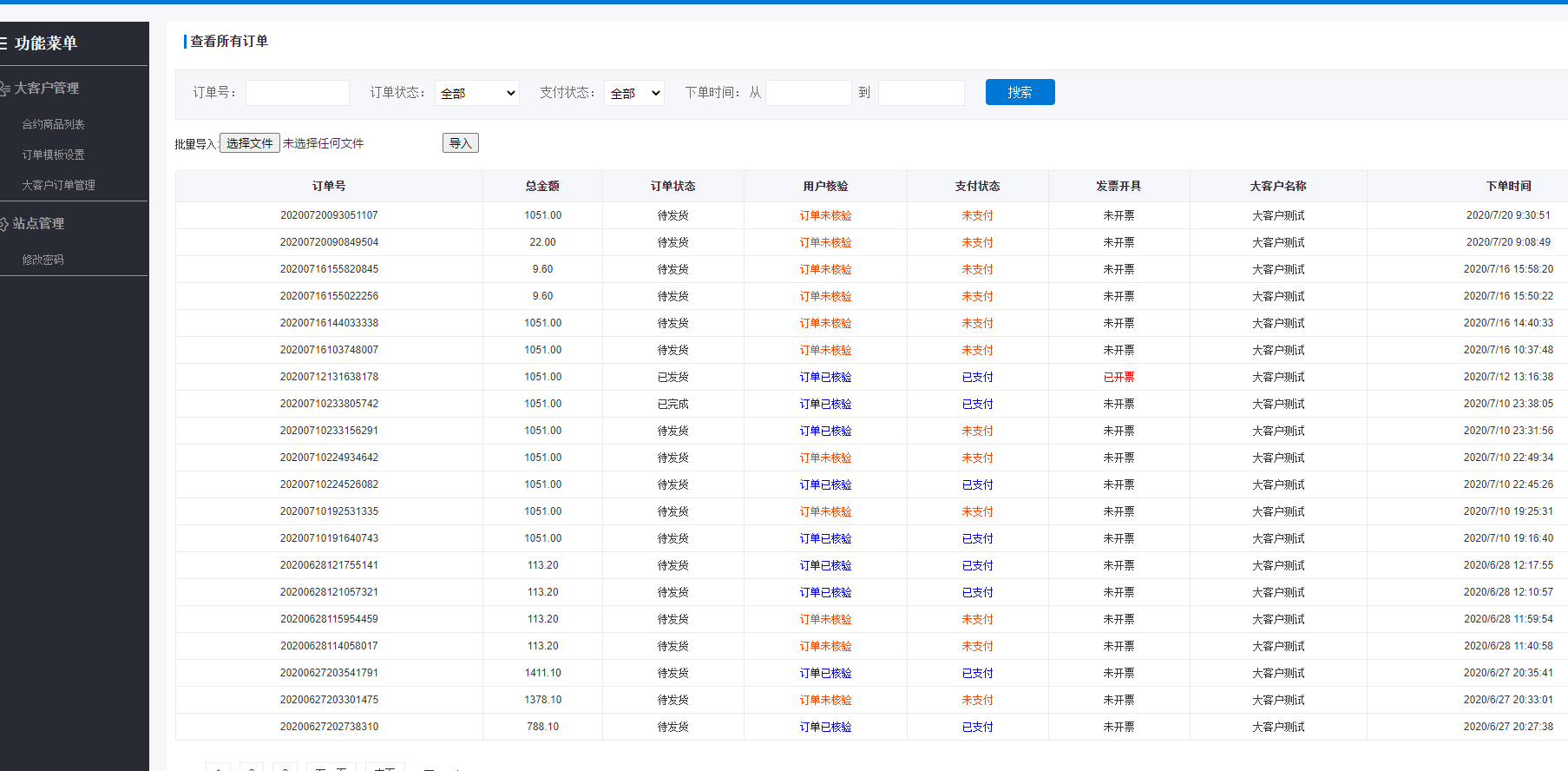Select order number 20200720090849504

tap(329, 242)
